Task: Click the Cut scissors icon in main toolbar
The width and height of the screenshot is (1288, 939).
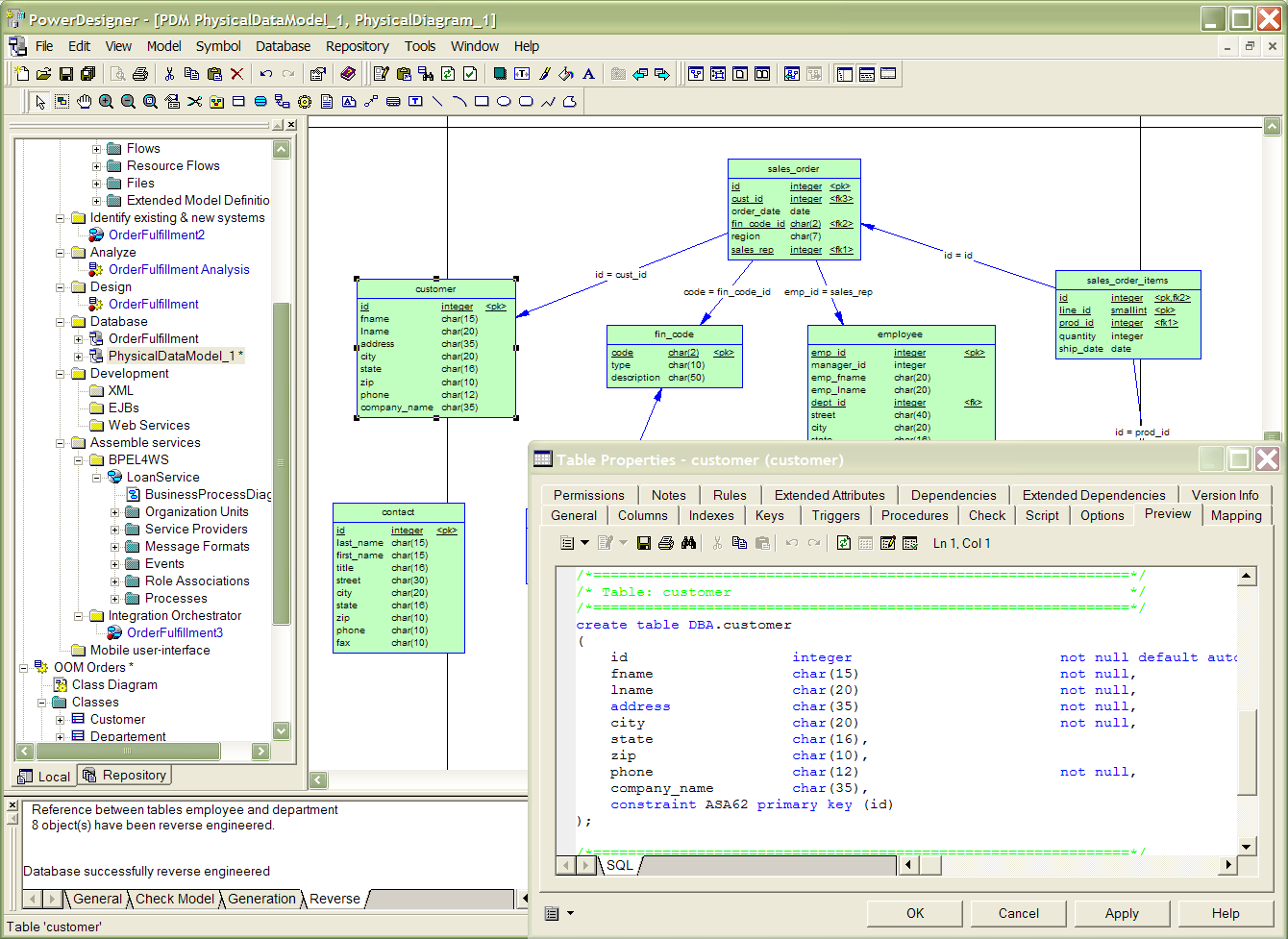Action: point(169,74)
